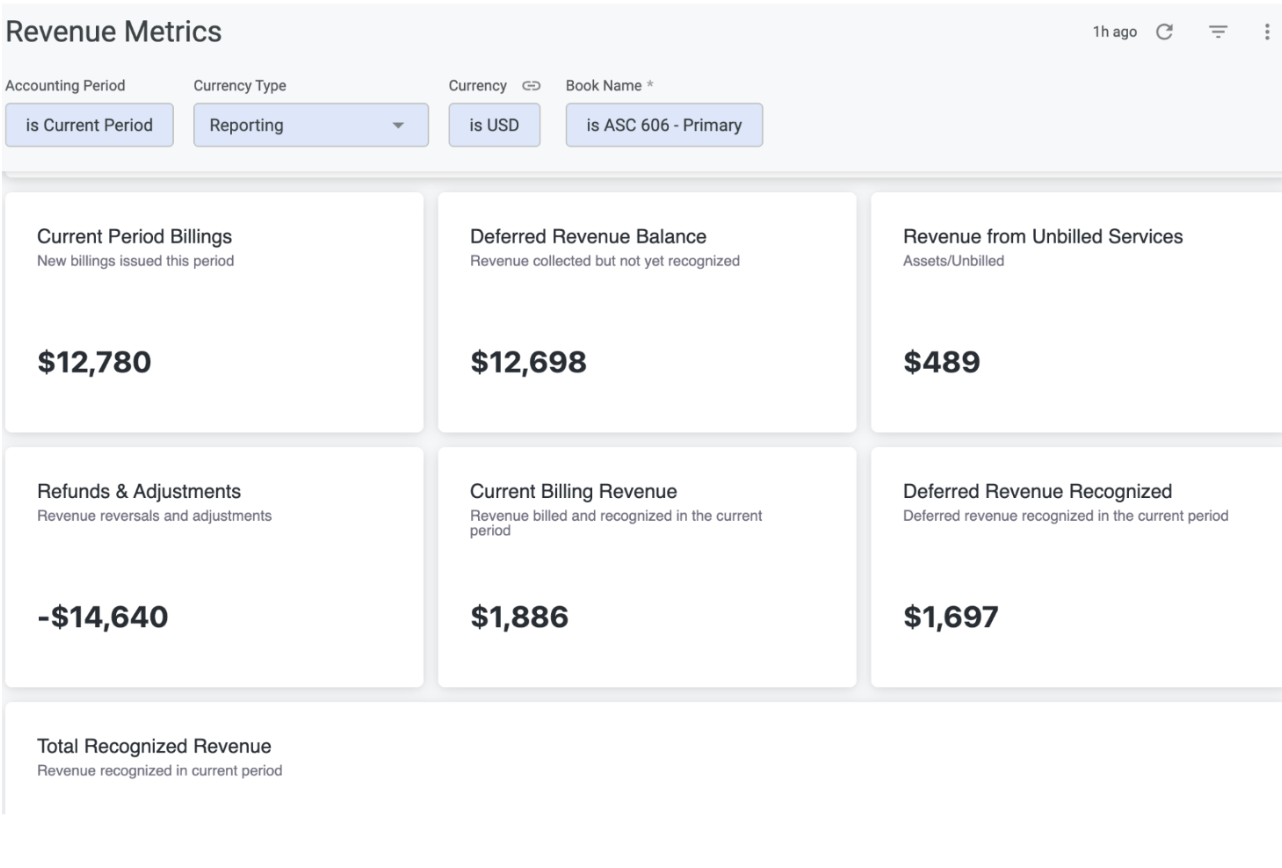Image resolution: width=1282 pixels, height=868 pixels.
Task: Select the Current Period Billings tile heading
Action: 134,237
